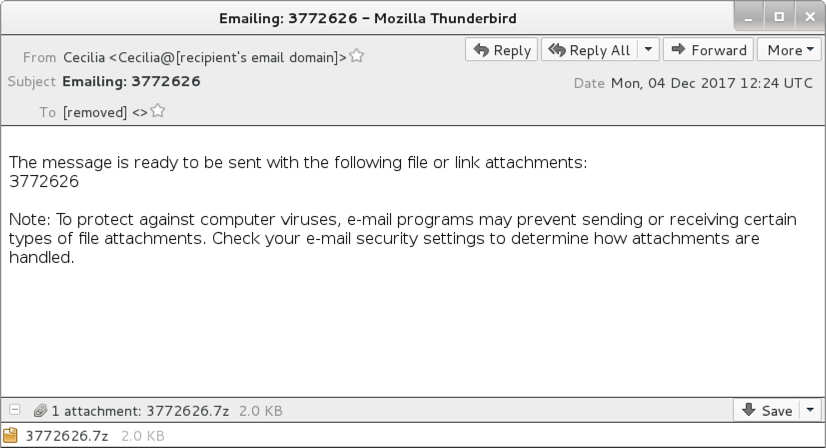Minimize the Thunderbird message window

point(749,17)
